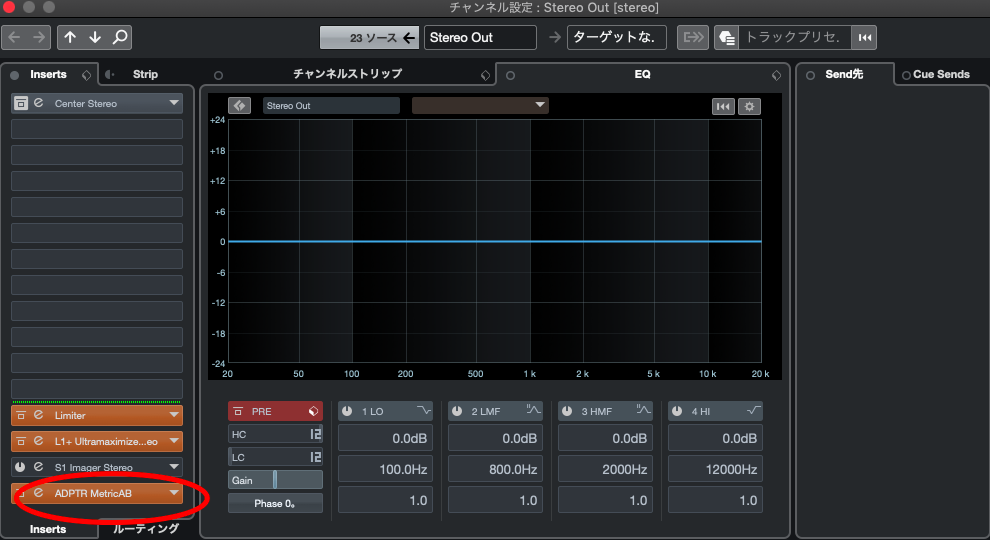The width and height of the screenshot is (990, 540).
Task: Select the bottom Inserts tab
Action: (48, 529)
